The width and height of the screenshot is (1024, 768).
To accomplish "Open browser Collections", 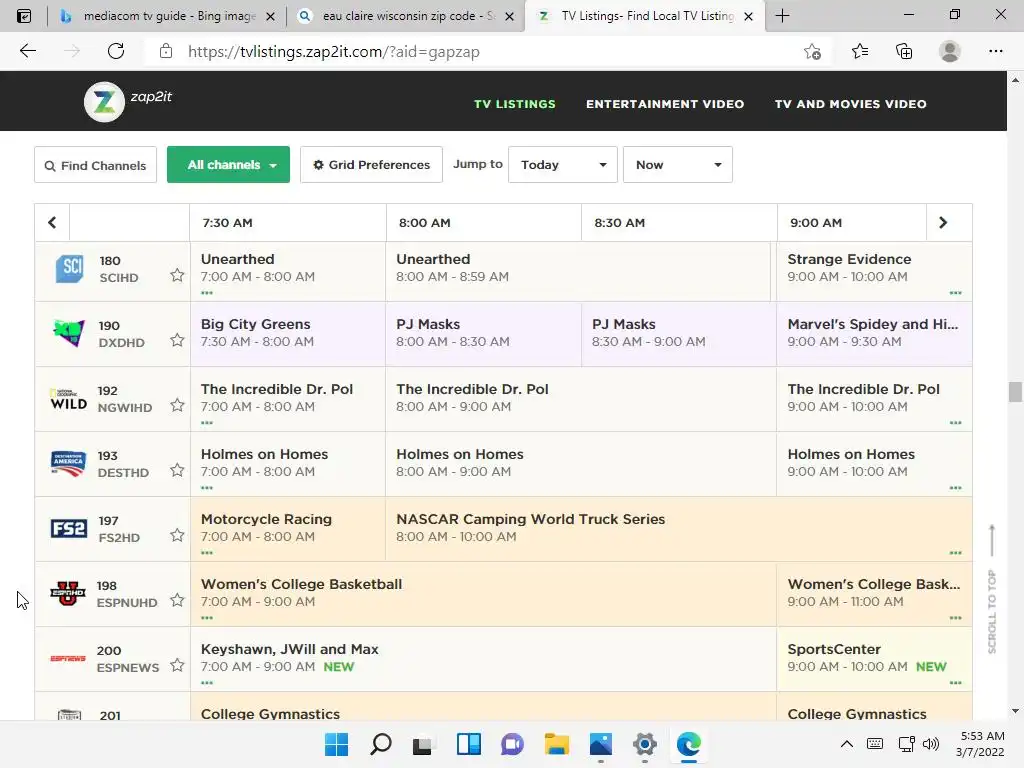I will (904, 51).
